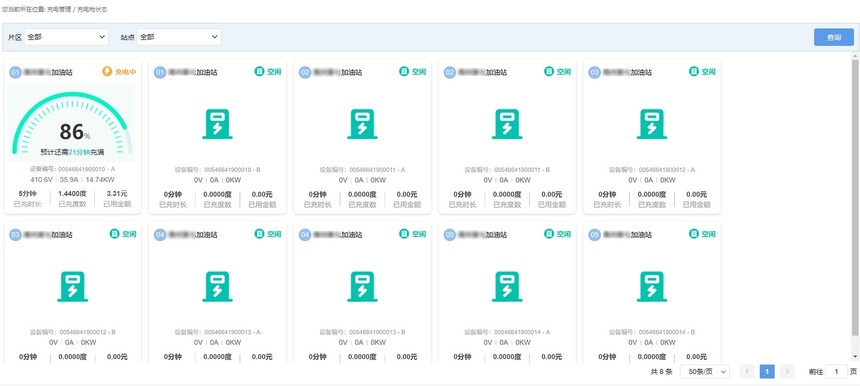This screenshot has width=860, height=386.
Task: Click the 查询 query button
Action: click(834, 37)
